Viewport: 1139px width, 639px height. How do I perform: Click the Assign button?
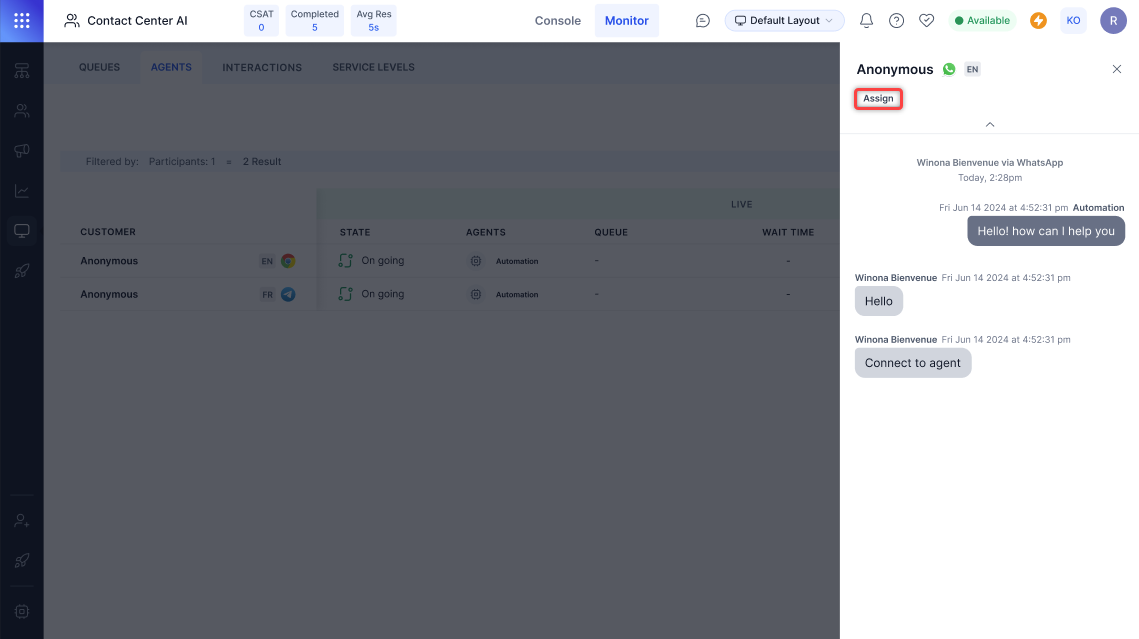click(x=878, y=99)
